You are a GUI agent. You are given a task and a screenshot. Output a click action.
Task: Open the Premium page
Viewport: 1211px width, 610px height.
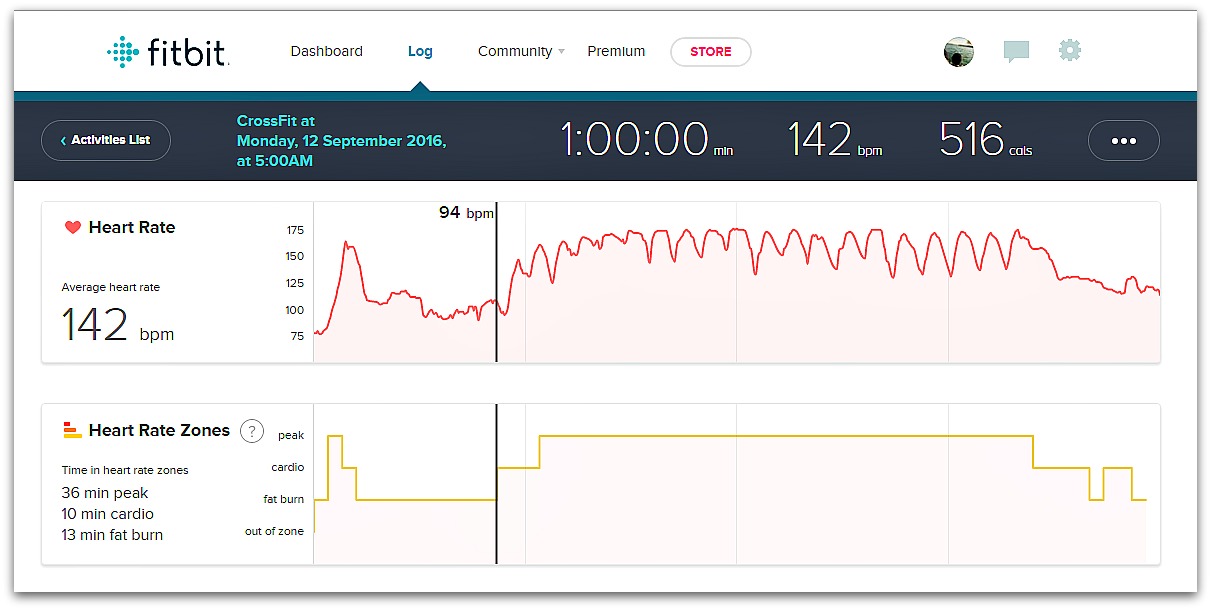click(616, 52)
